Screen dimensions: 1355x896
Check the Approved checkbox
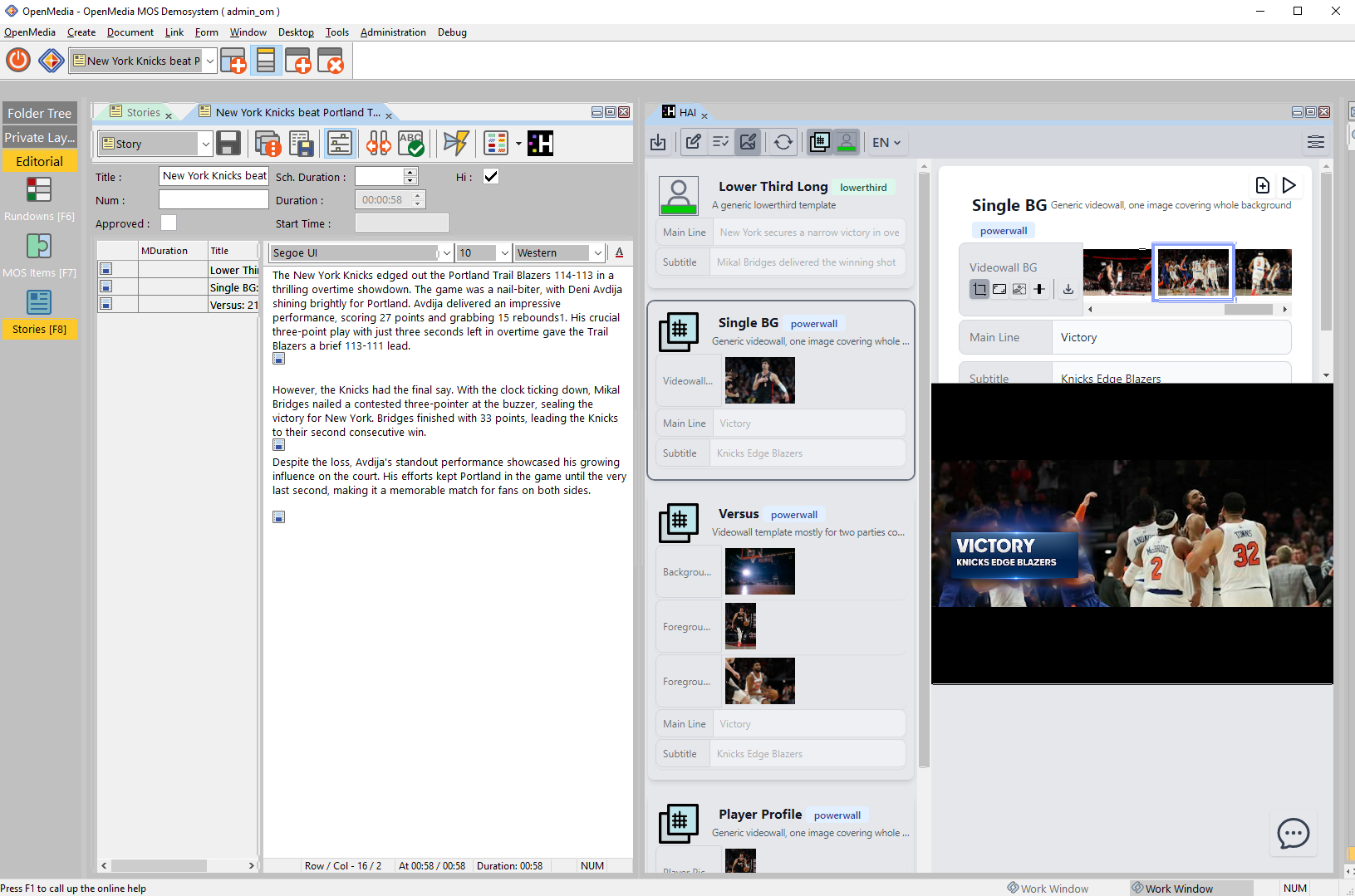pos(169,223)
